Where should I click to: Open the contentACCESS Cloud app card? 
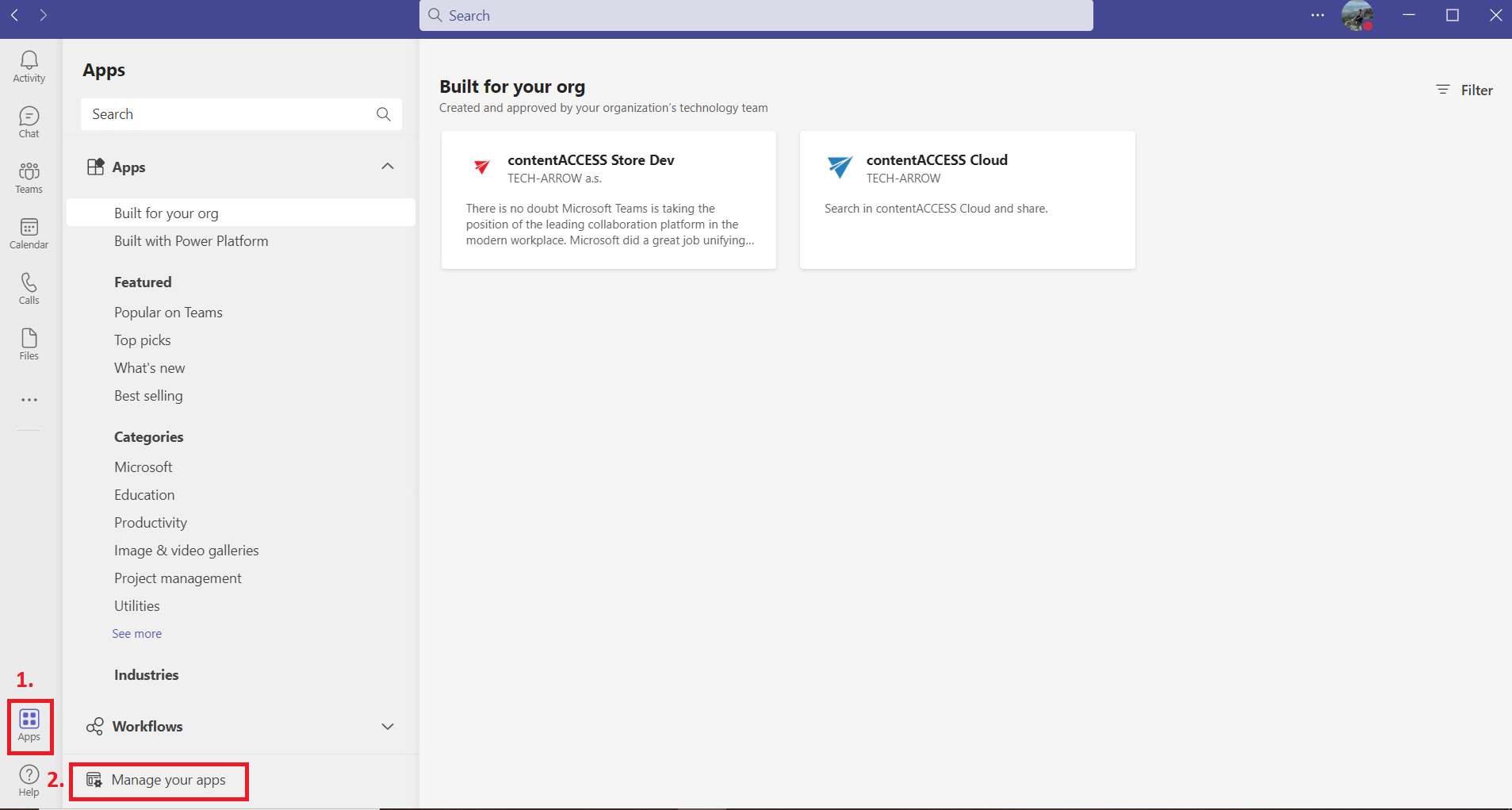click(x=967, y=200)
